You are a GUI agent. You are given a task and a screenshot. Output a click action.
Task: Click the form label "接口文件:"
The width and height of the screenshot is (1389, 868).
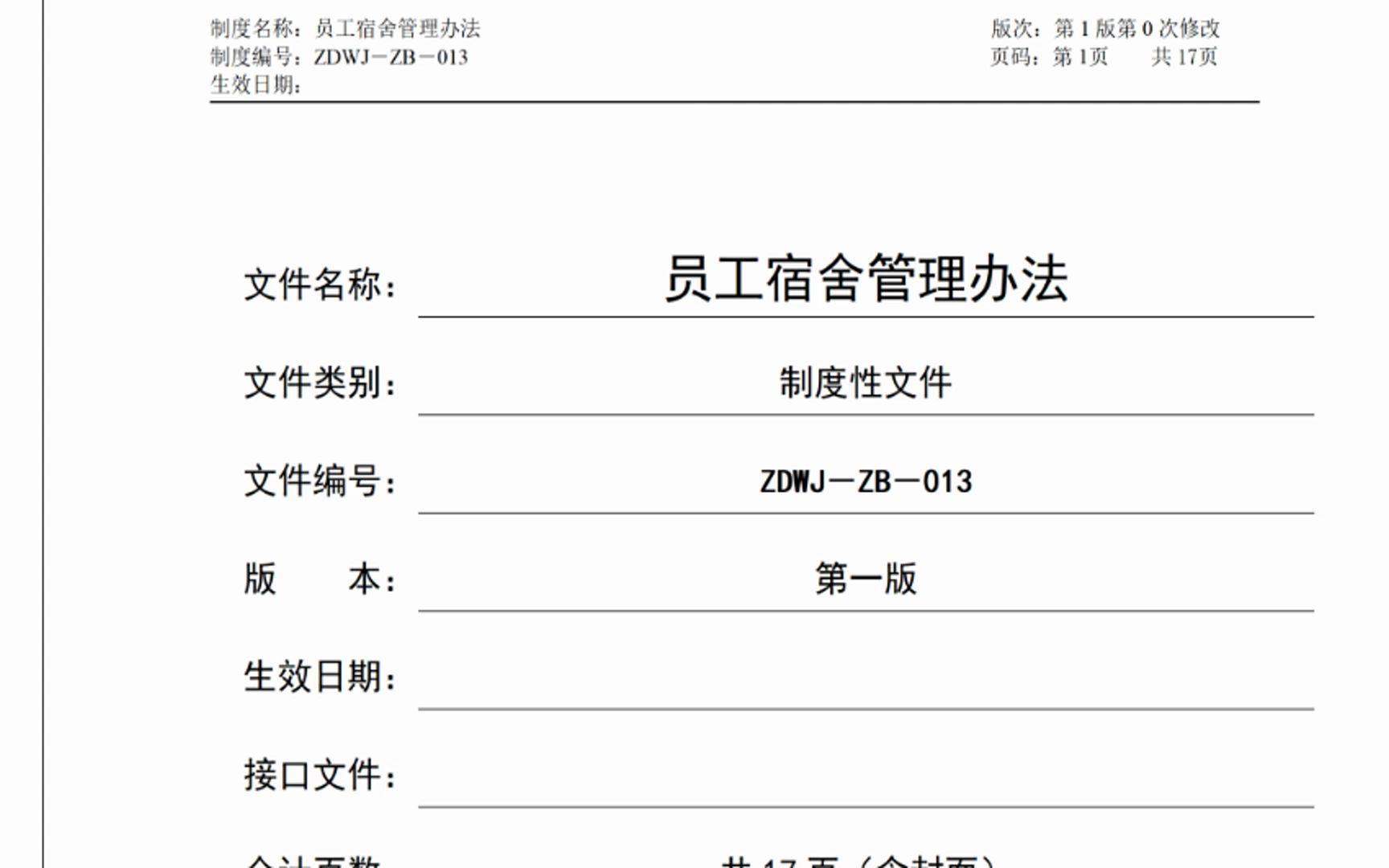321,775
